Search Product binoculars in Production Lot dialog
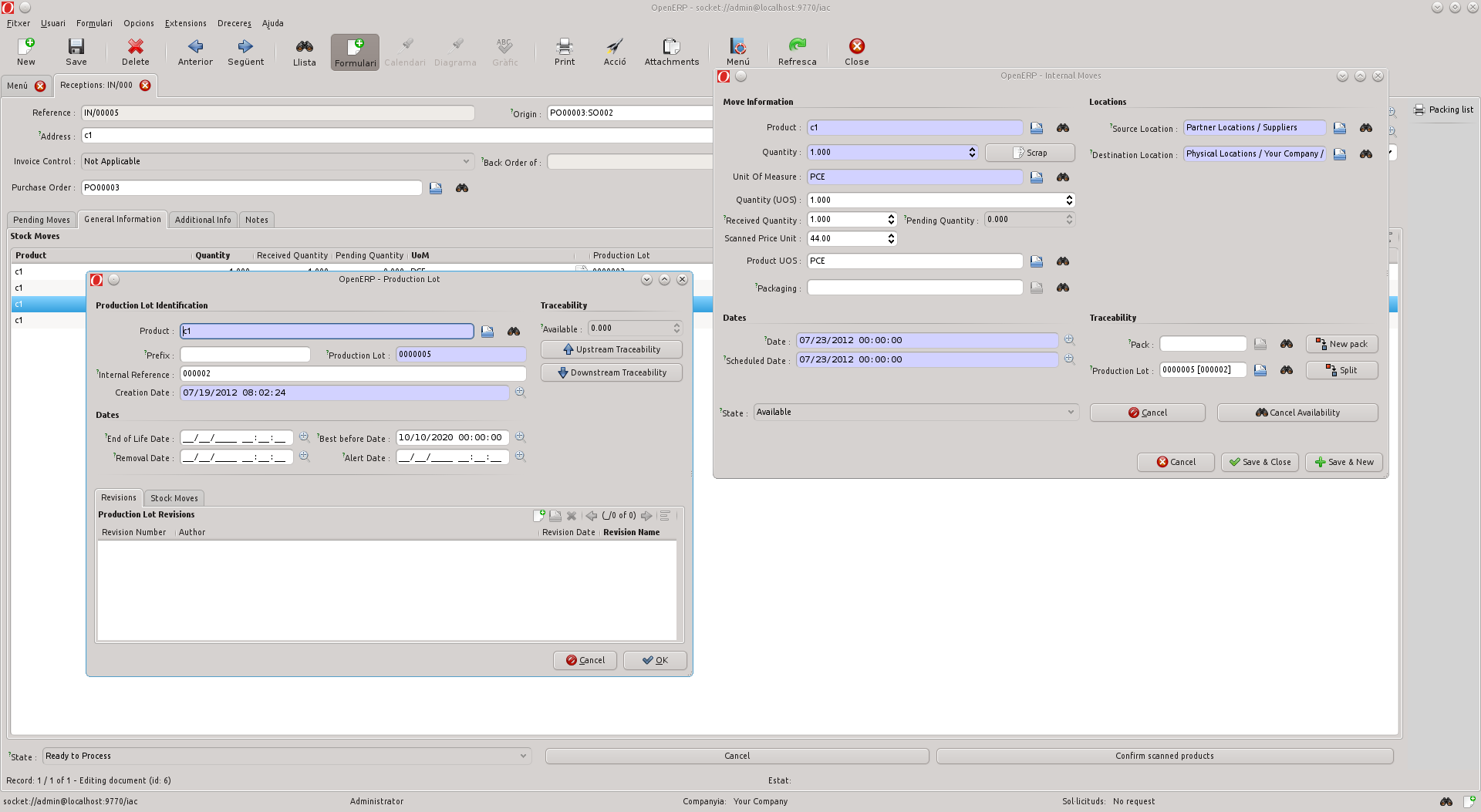 click(514, 332)
